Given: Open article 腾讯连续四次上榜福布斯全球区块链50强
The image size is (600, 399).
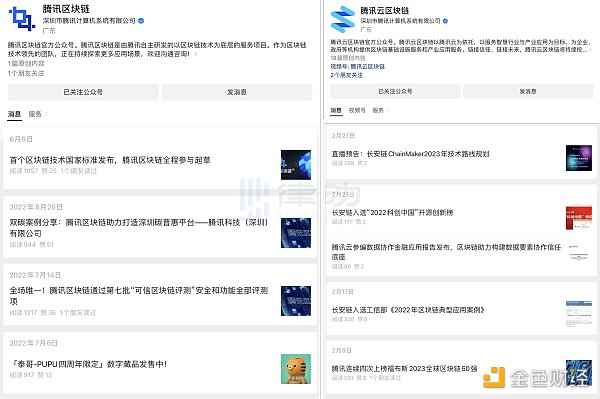Looking at the screenshot, I should [404, 368].
